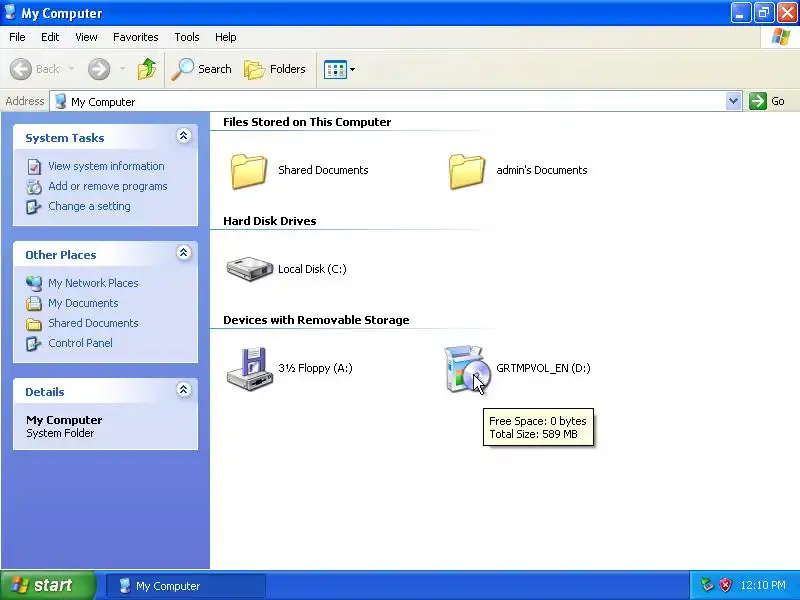The width and height of the screenshot is (800, 600).
Task: Click the My Documents sidebar icon
Action: 34,303
